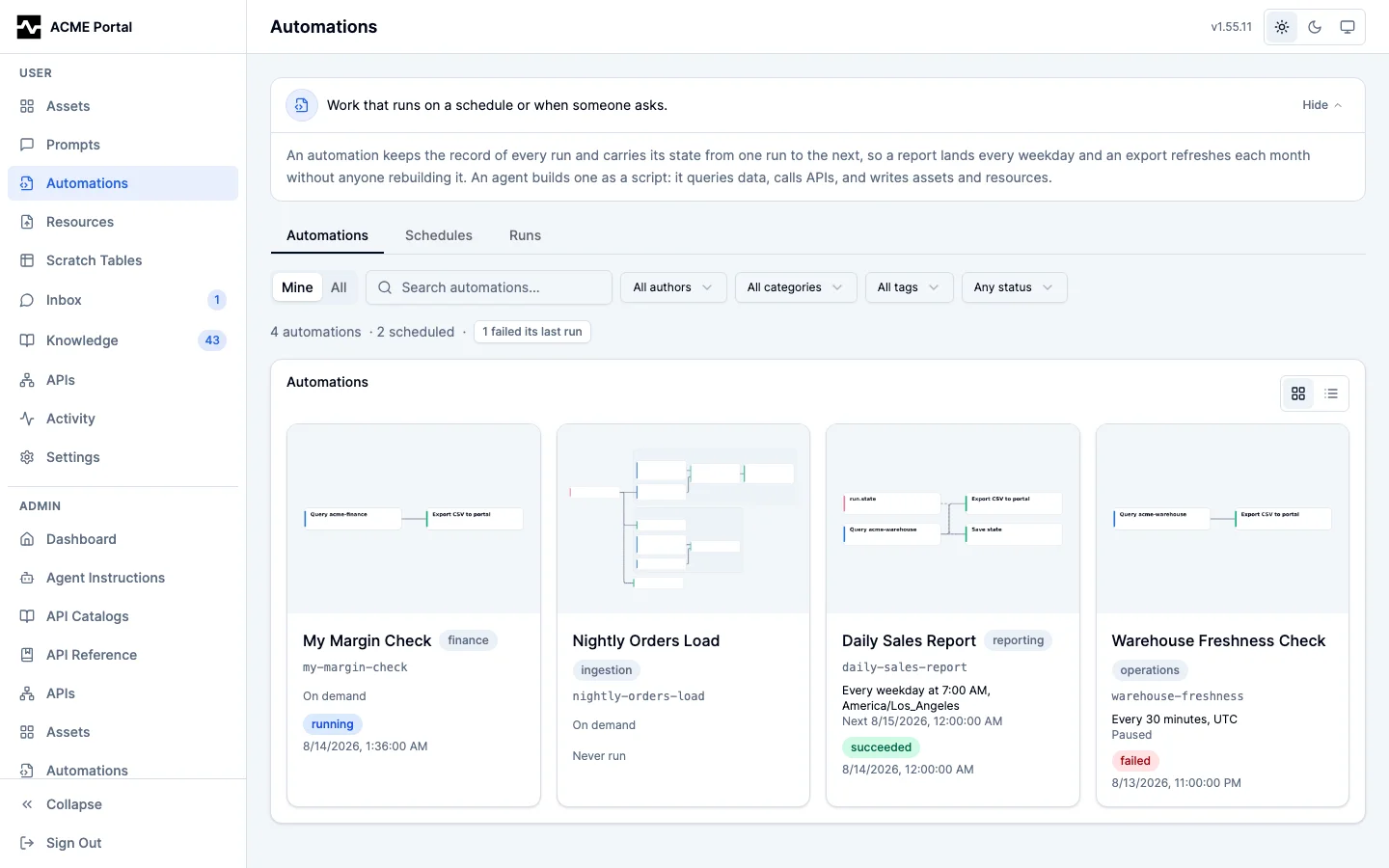Open the Any status dropdown
1389x868 pixels.
1014,287
